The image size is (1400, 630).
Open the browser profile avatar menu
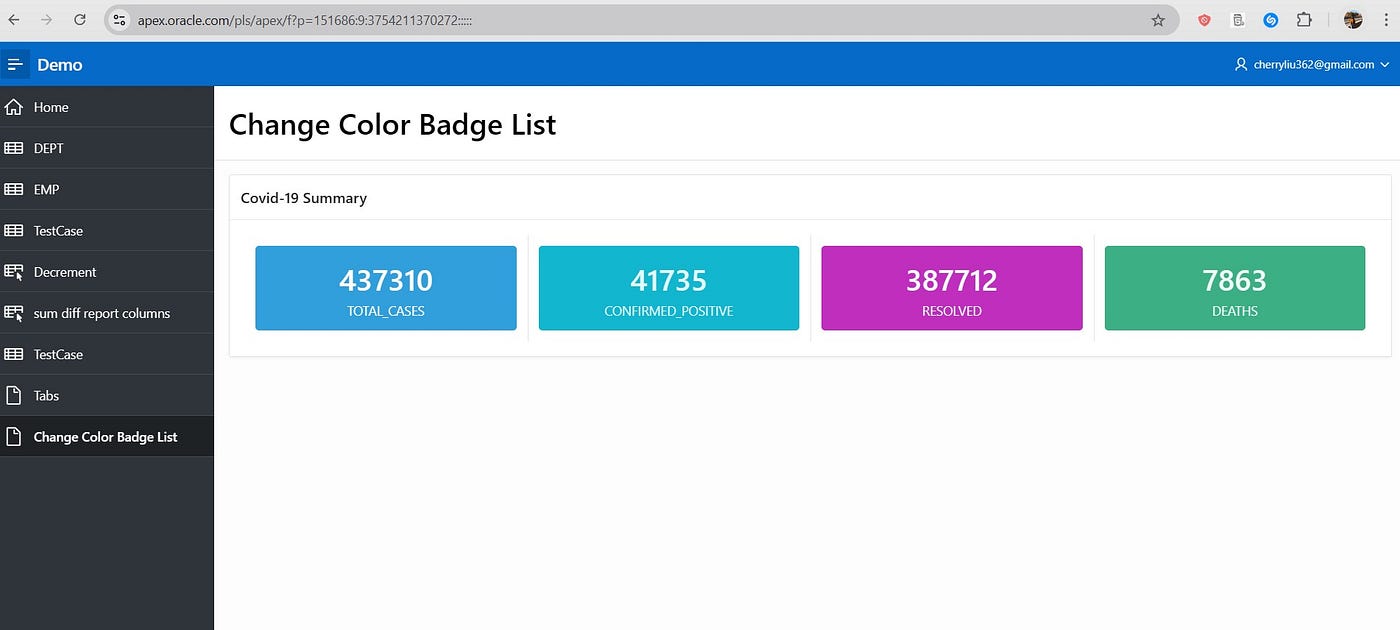click(x=1353, y=20)
